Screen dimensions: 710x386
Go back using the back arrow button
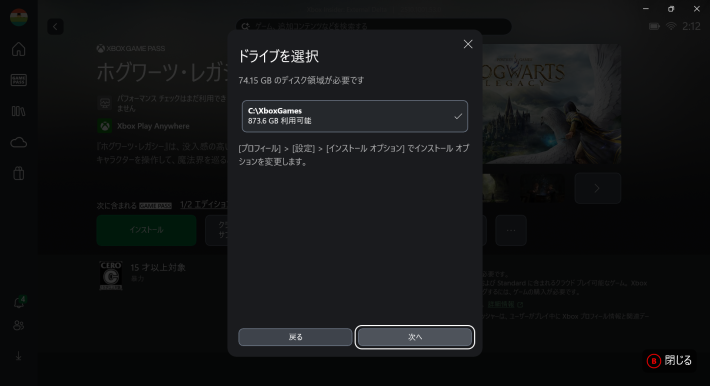[x=55, y=26]
